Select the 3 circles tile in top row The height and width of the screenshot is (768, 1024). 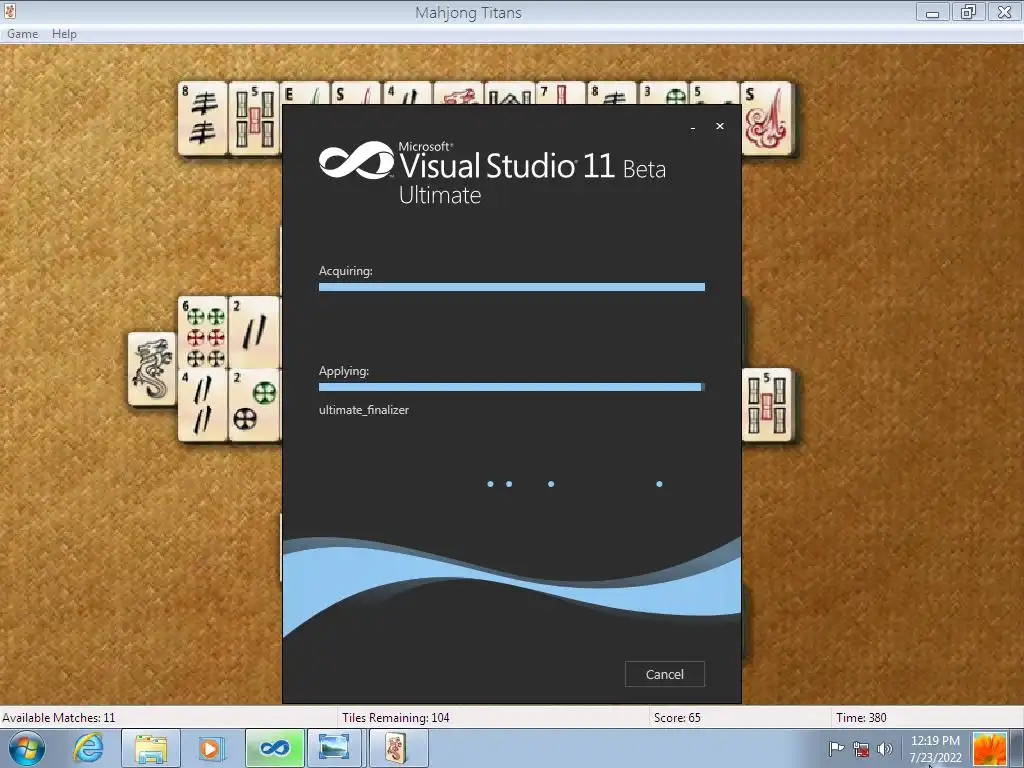(664, 93)
